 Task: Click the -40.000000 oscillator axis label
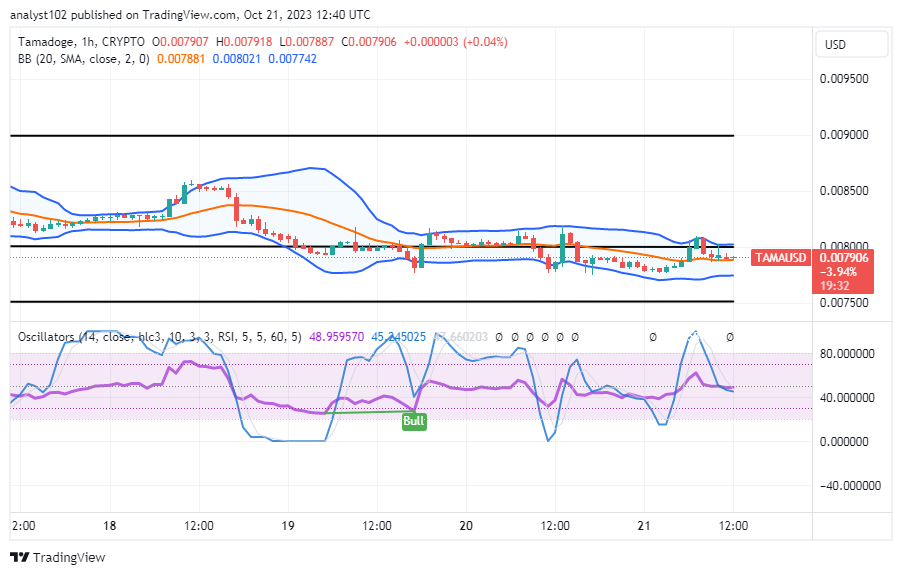coord(850,486)
